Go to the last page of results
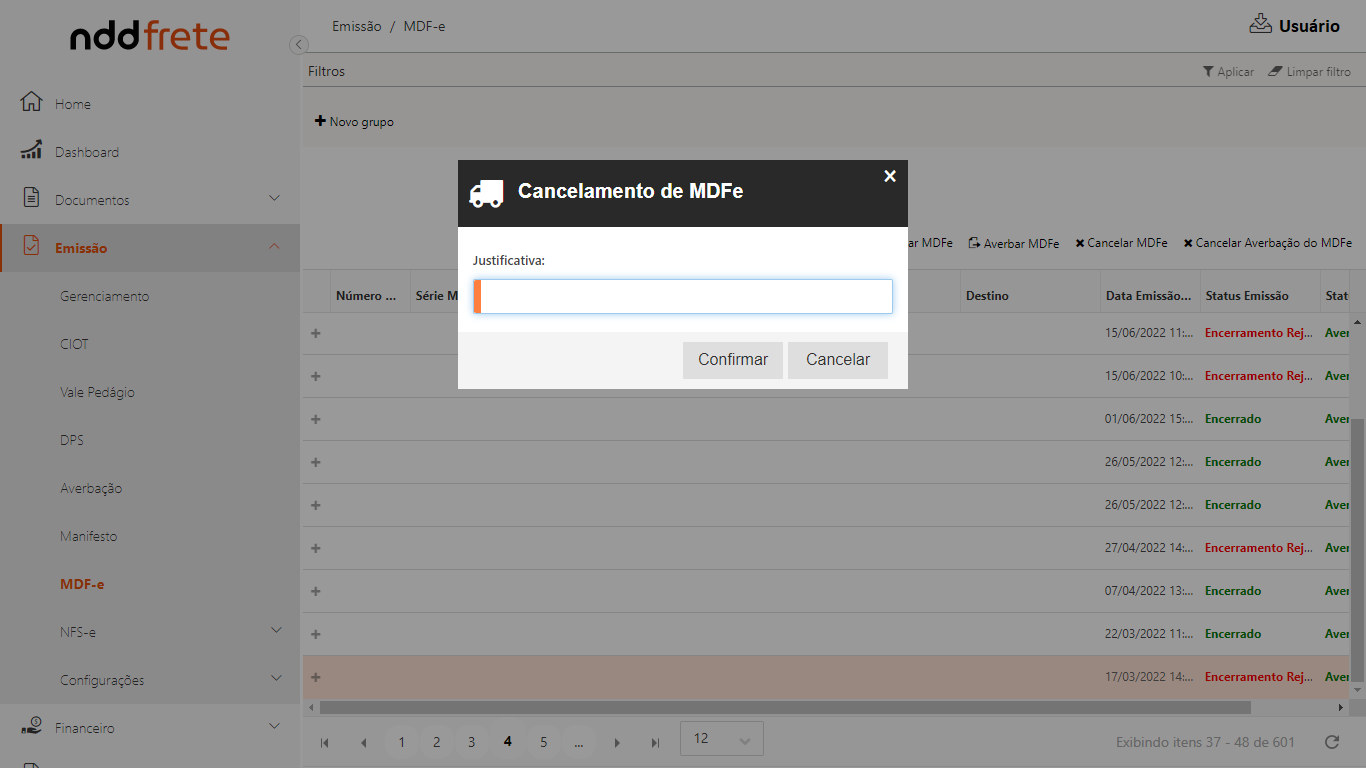Viewport: 1366px width, 768px height. point(655,742)
